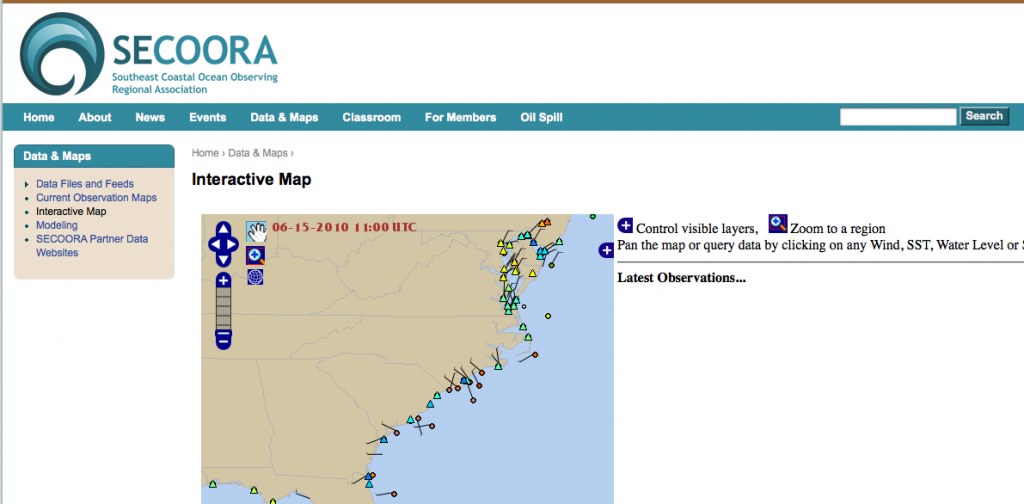1024x504 pixels.
Task: Open the Oil Spill menu item
Action: coord(541,118)
